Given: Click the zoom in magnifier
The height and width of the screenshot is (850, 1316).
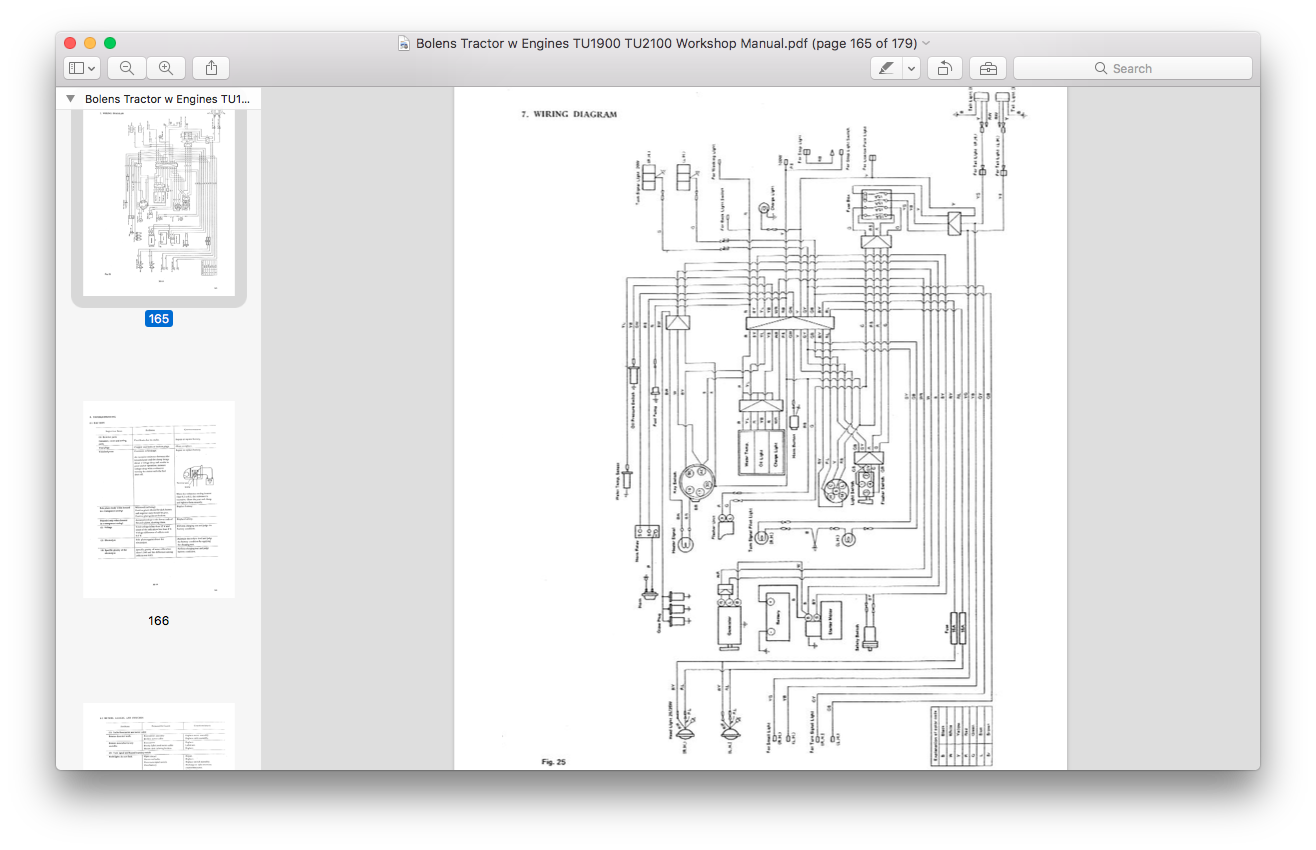Looking at the screenshot, I should click(x=166, y=68).
